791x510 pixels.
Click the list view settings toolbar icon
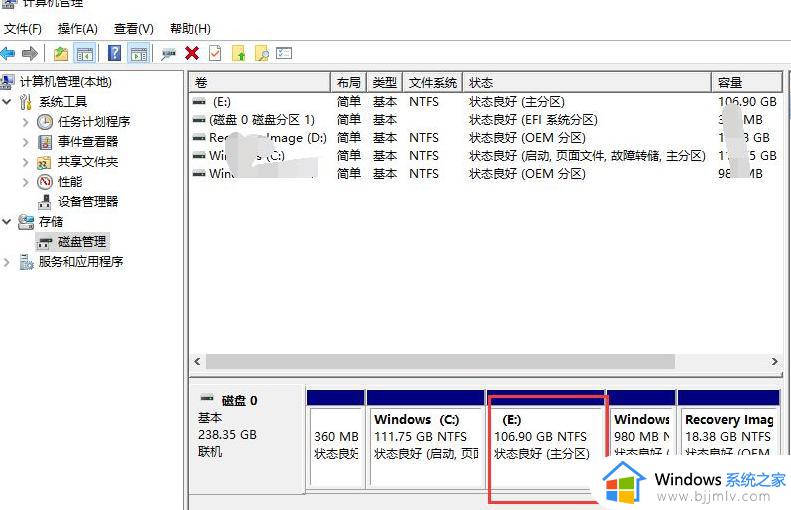click(284, 53)
